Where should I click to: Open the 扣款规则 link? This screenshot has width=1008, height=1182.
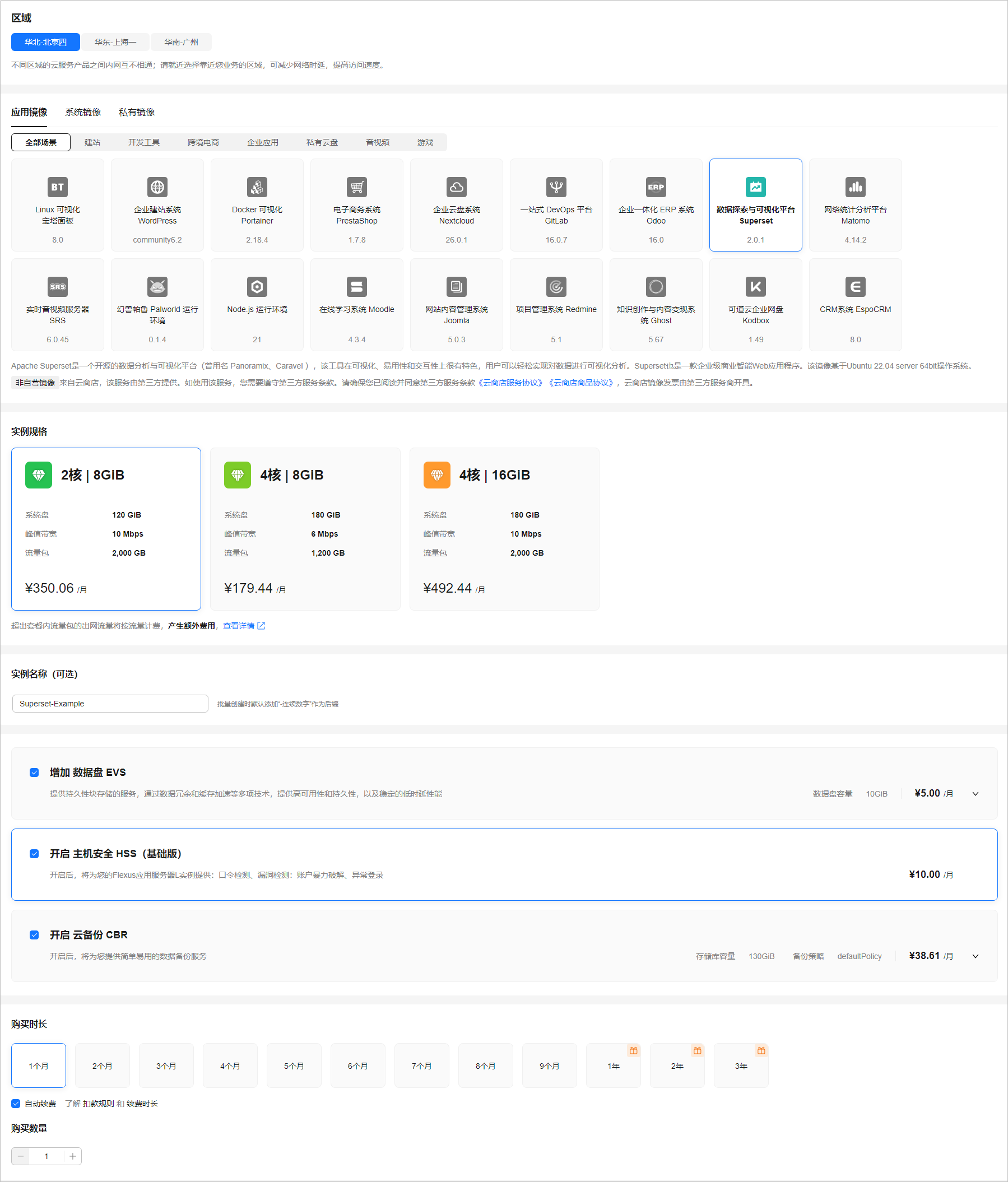(x=99, y=1105)
